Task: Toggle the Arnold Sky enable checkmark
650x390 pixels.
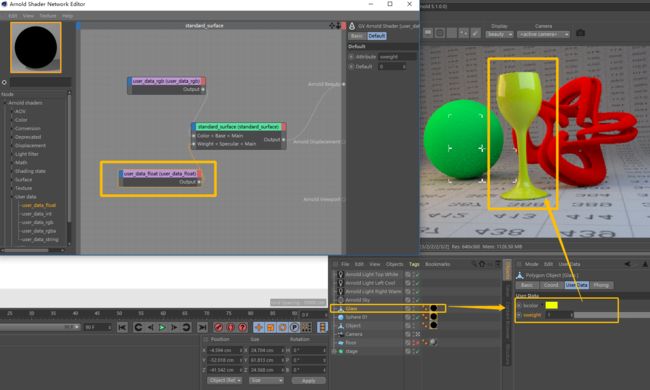Action: point(417,300)
